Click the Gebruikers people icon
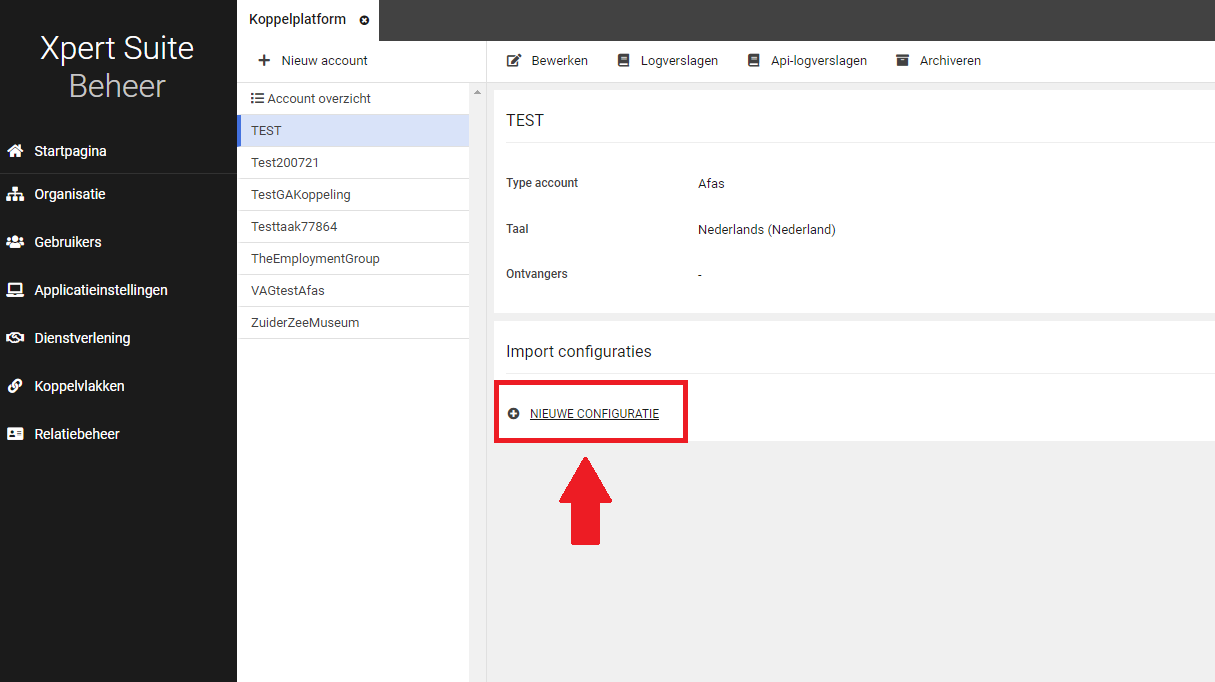This screenshot has height=682, width=1215. tap(15, 242)
